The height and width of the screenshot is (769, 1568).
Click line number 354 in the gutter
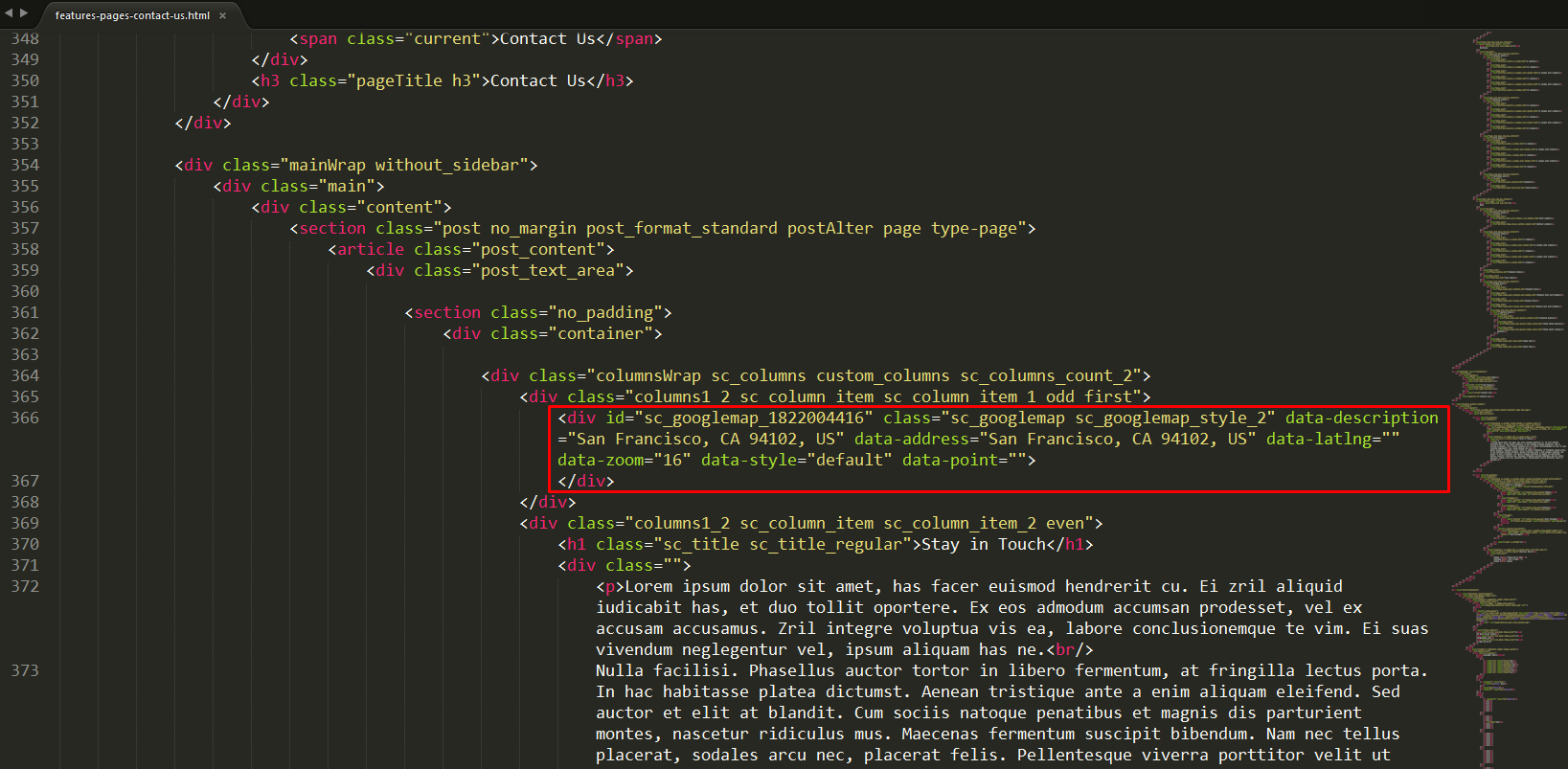pyautogui.click(x=25, y=165)
